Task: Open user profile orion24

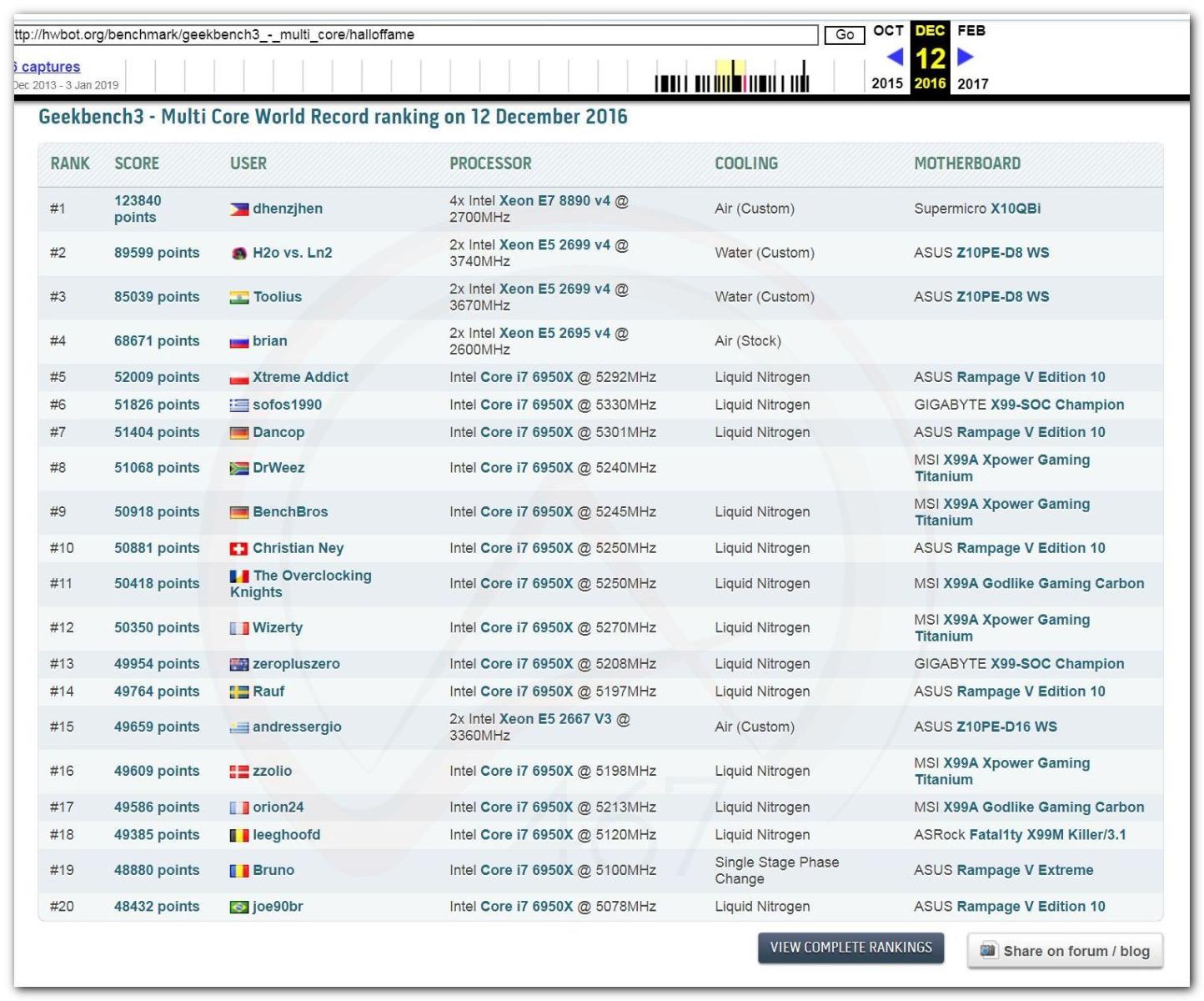Action: coord(278,808)
